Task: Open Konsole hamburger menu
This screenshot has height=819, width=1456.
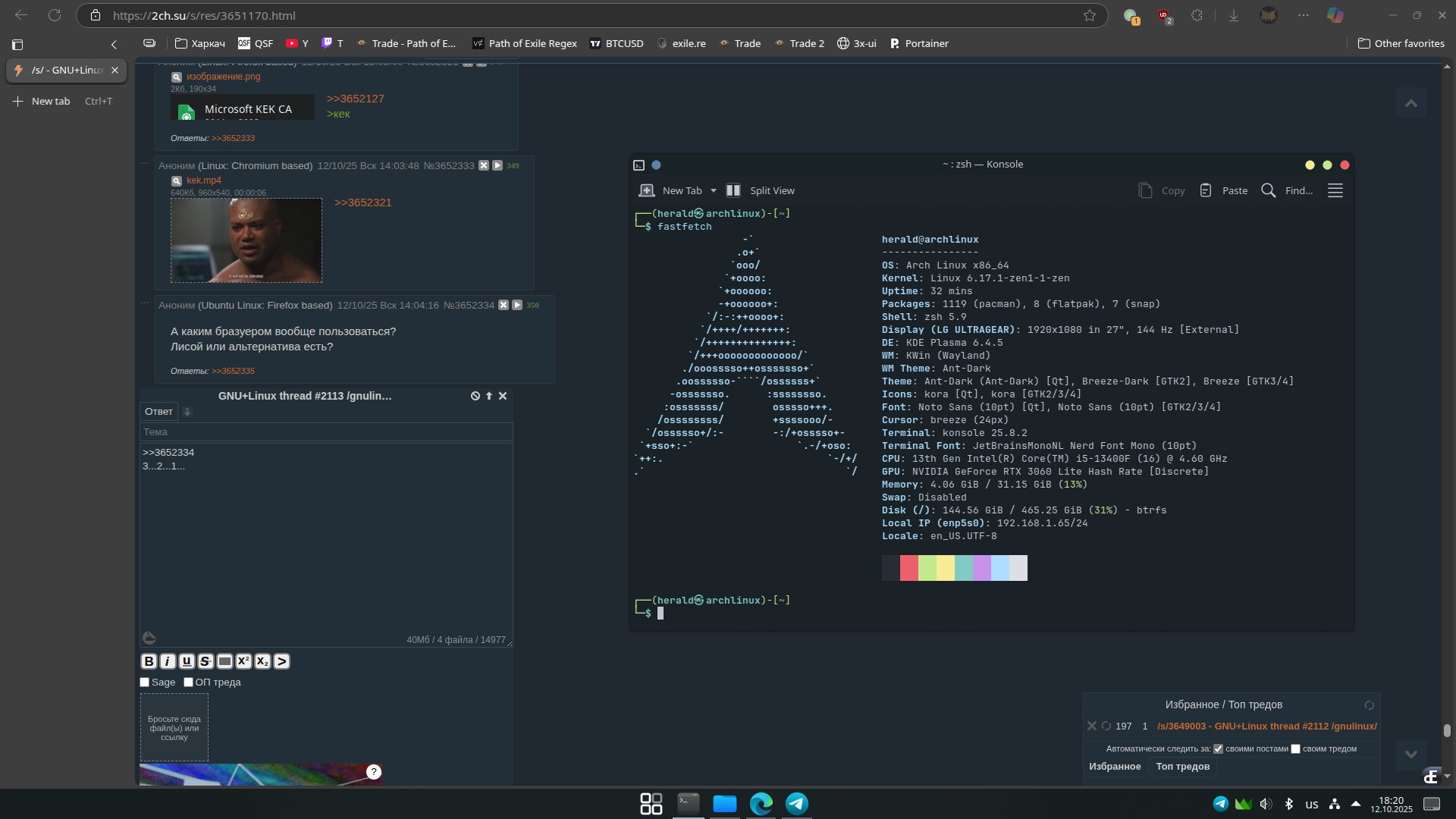Action: (x=1335, y=190)
